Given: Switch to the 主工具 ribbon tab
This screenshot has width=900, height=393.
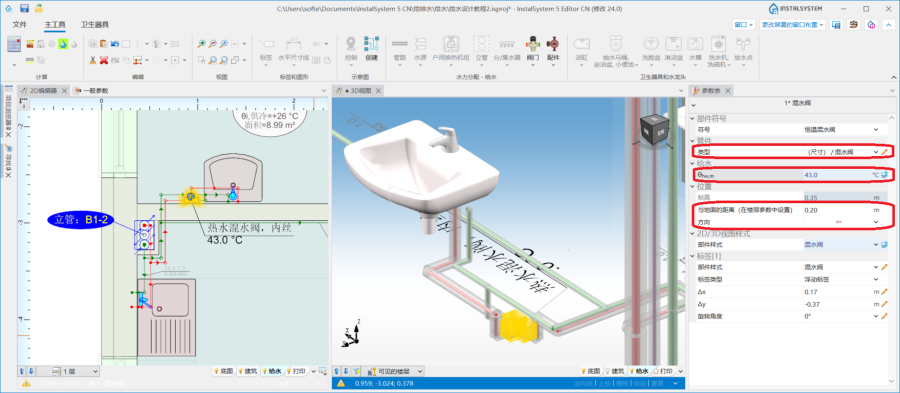Looking at the screenshot, I should coord(55,25).
